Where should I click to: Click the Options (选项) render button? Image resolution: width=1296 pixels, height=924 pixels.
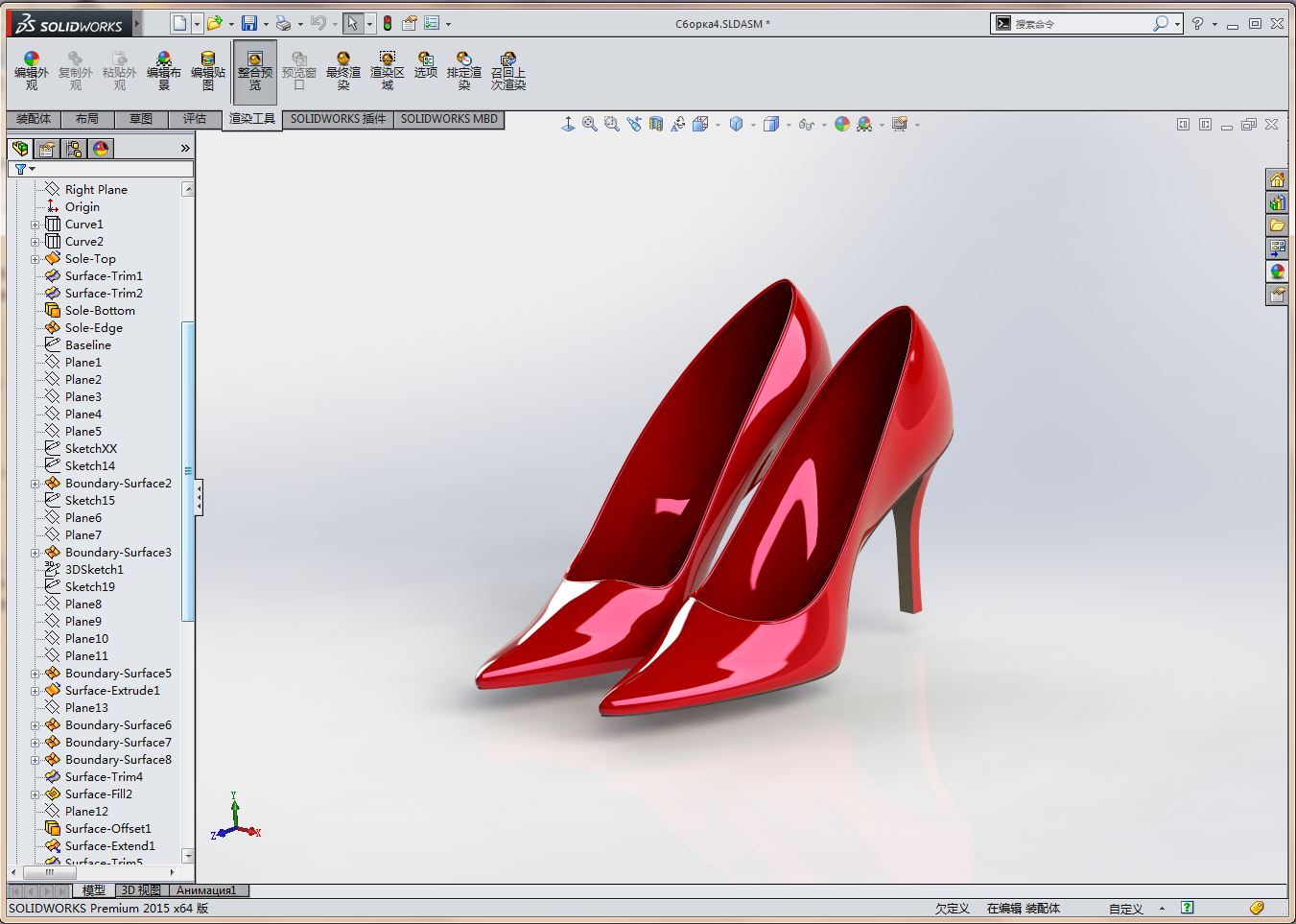click(425, 65)
